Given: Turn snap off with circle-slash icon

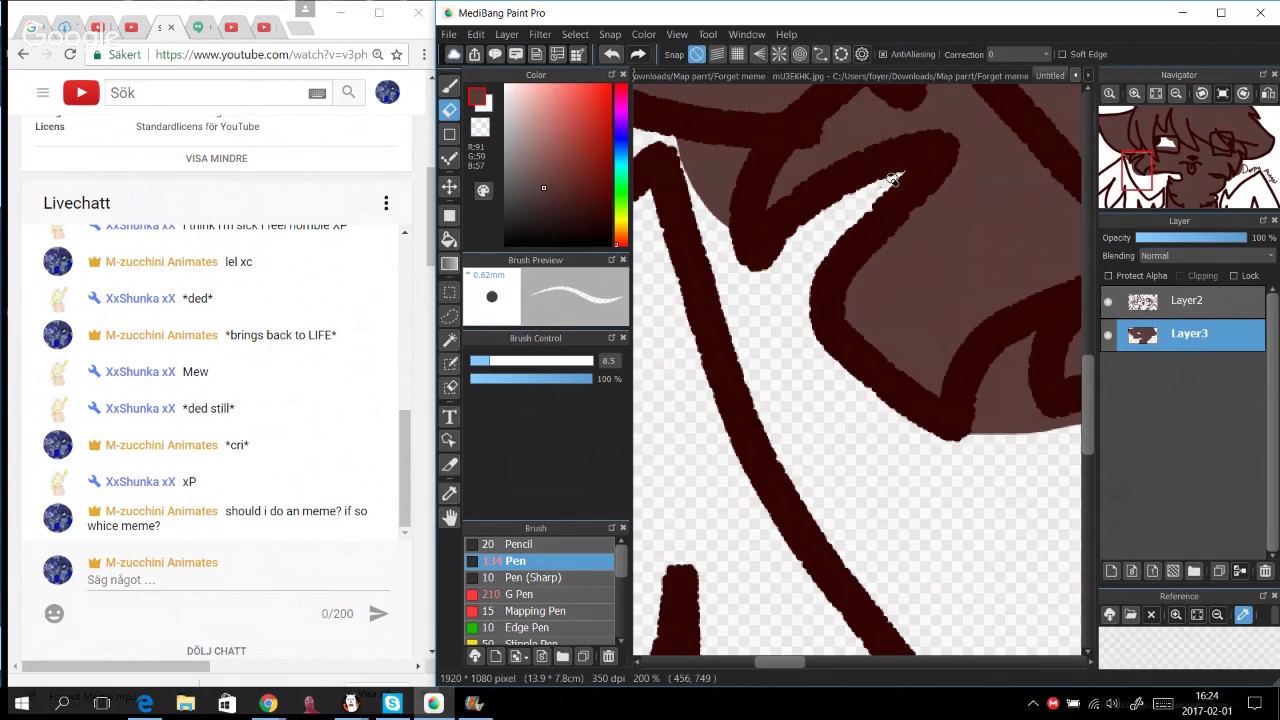Looking at the screenshot, I should tap(697, 54).
